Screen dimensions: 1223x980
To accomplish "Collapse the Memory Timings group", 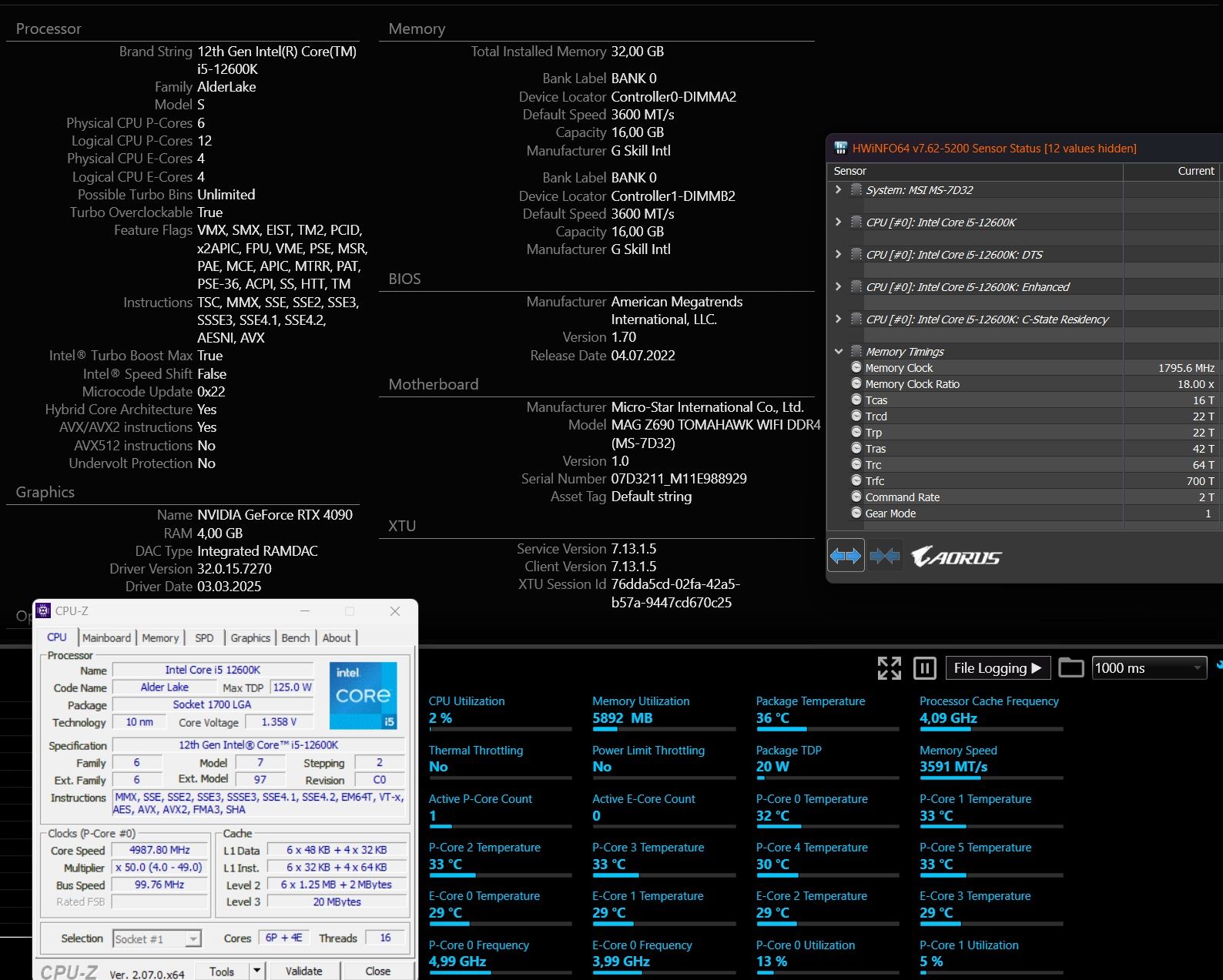I will click(839, 351).
